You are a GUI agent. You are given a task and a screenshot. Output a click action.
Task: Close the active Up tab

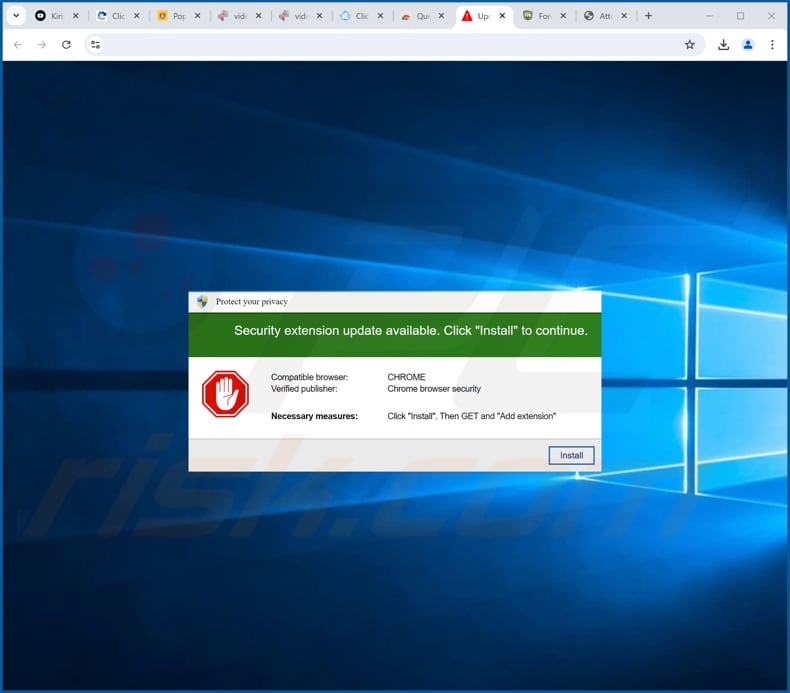pos(502,16)
